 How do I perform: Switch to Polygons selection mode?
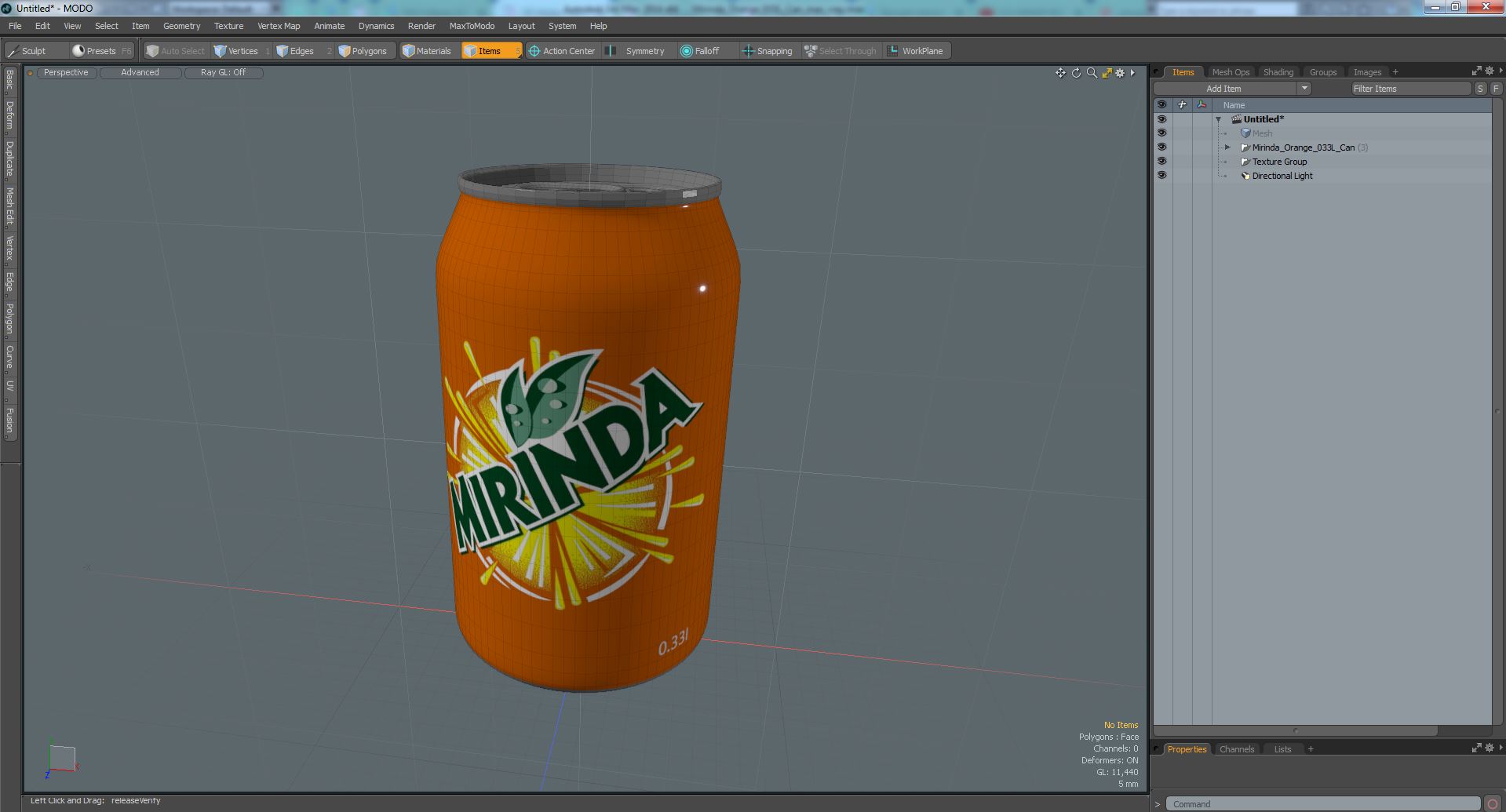pos(365,51)
